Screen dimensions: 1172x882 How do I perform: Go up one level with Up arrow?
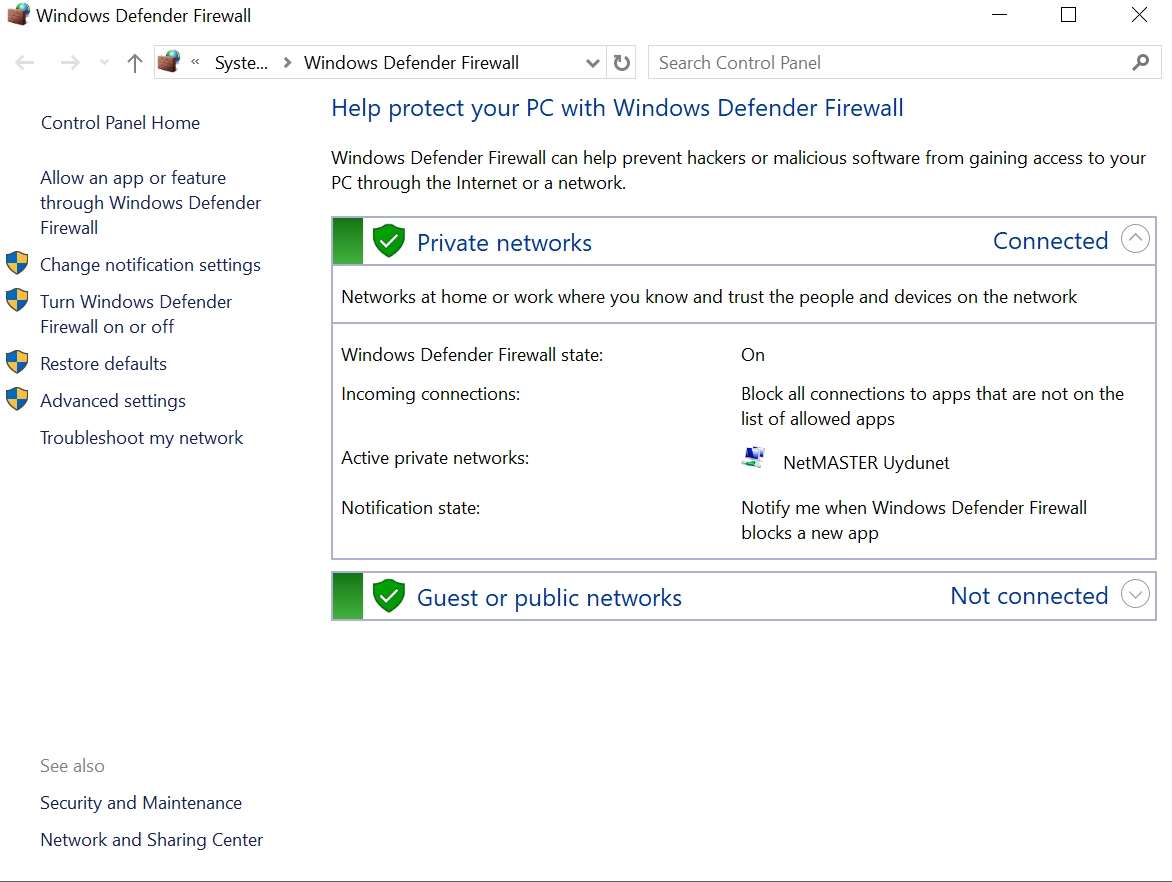coord(135,63)
